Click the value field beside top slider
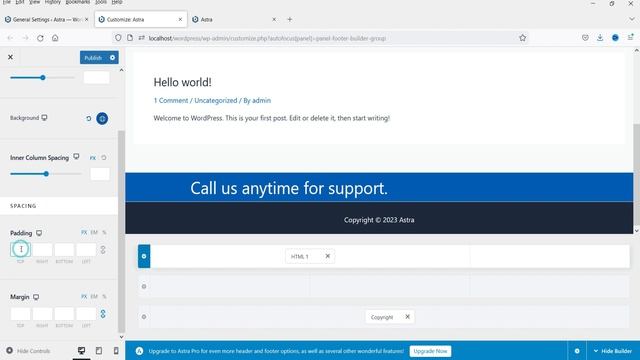The height and width of the screenshot is (360, 640). [x=97, y=78]
